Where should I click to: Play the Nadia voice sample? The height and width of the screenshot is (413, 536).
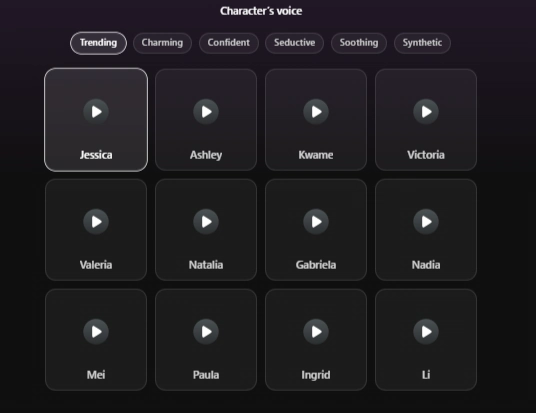coord(426,222)
